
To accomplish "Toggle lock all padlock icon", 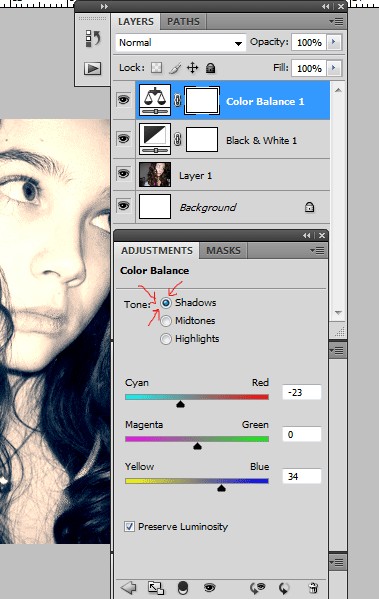I will 210,68.
